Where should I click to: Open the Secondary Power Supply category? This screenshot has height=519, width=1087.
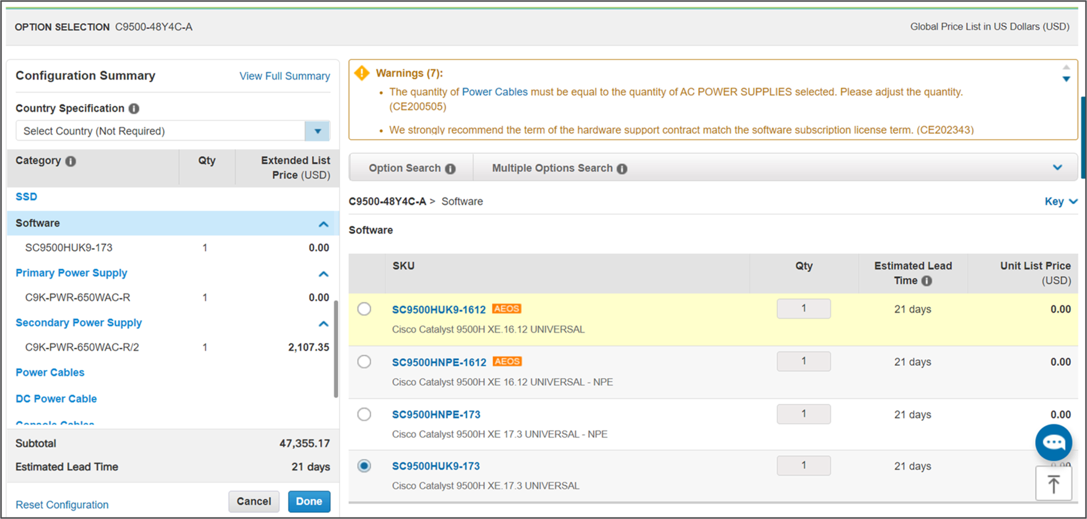(78, 322)
